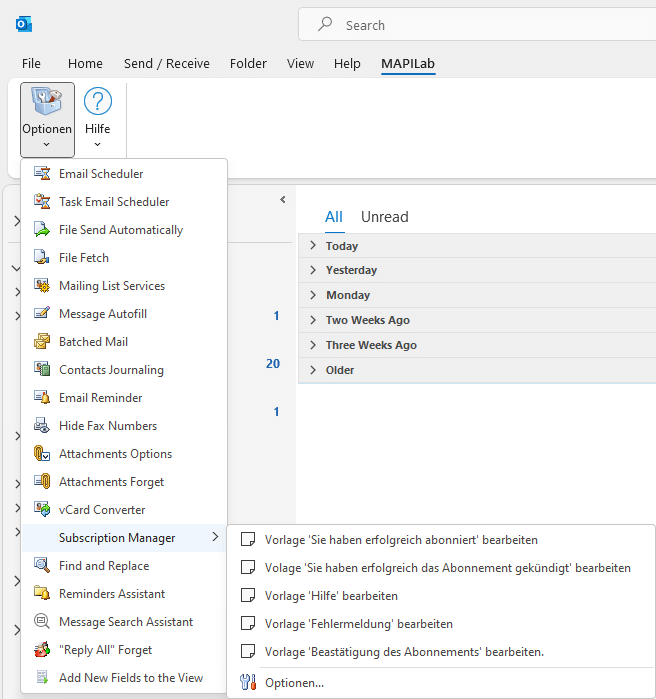Click the Batched Mail icon

[x=42, y=341]
